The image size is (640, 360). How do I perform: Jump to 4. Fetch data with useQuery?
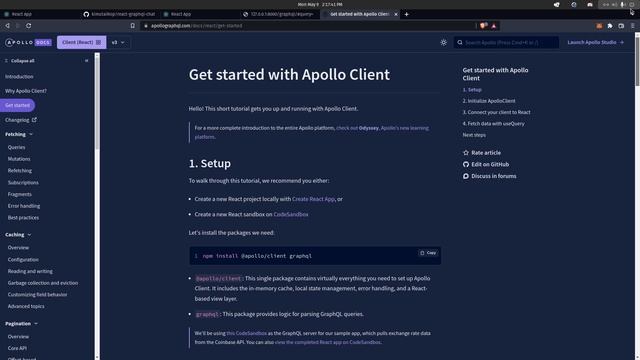(x=493, y=124)
